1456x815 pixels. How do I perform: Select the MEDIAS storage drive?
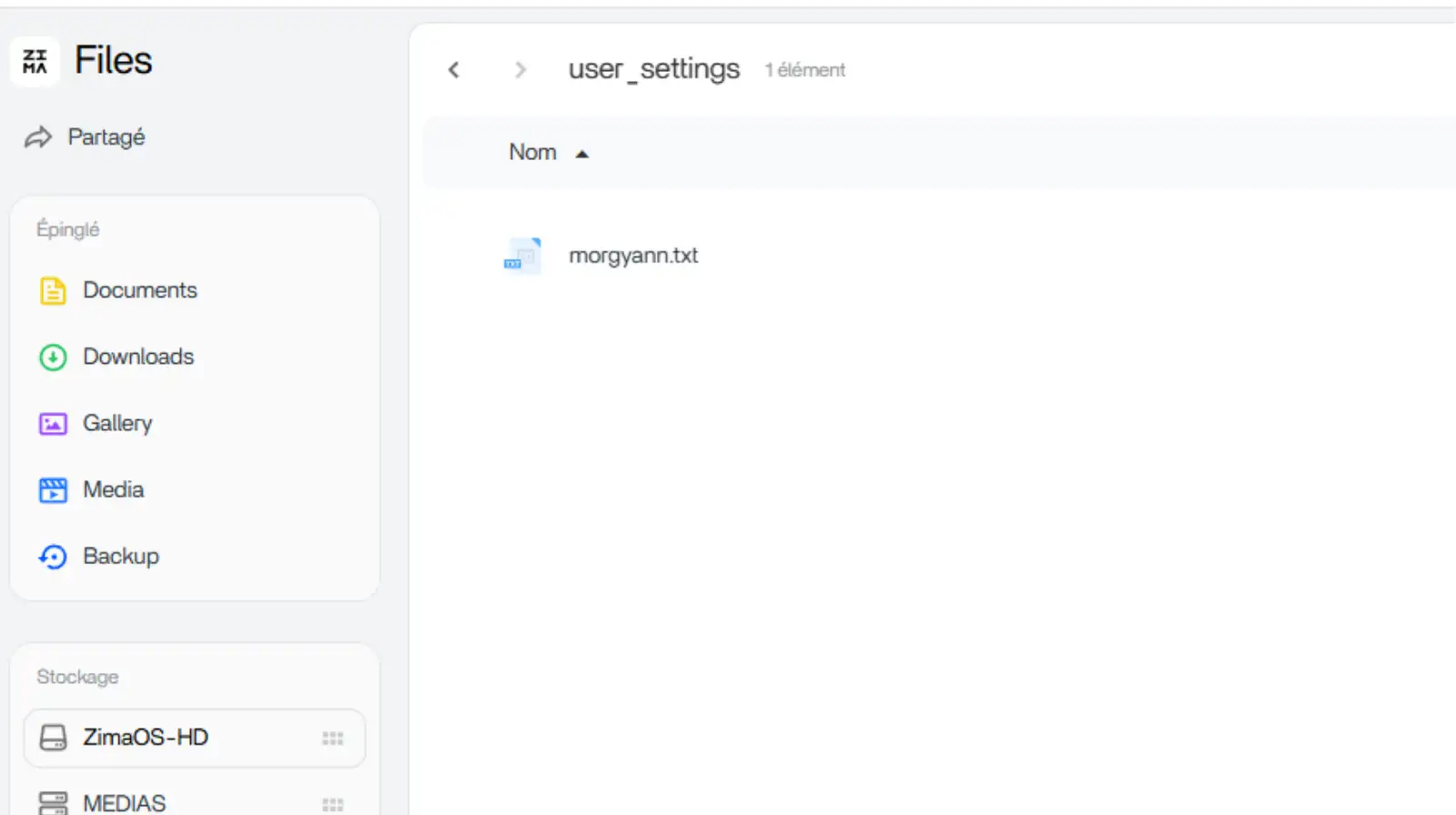tap(125, 802)
